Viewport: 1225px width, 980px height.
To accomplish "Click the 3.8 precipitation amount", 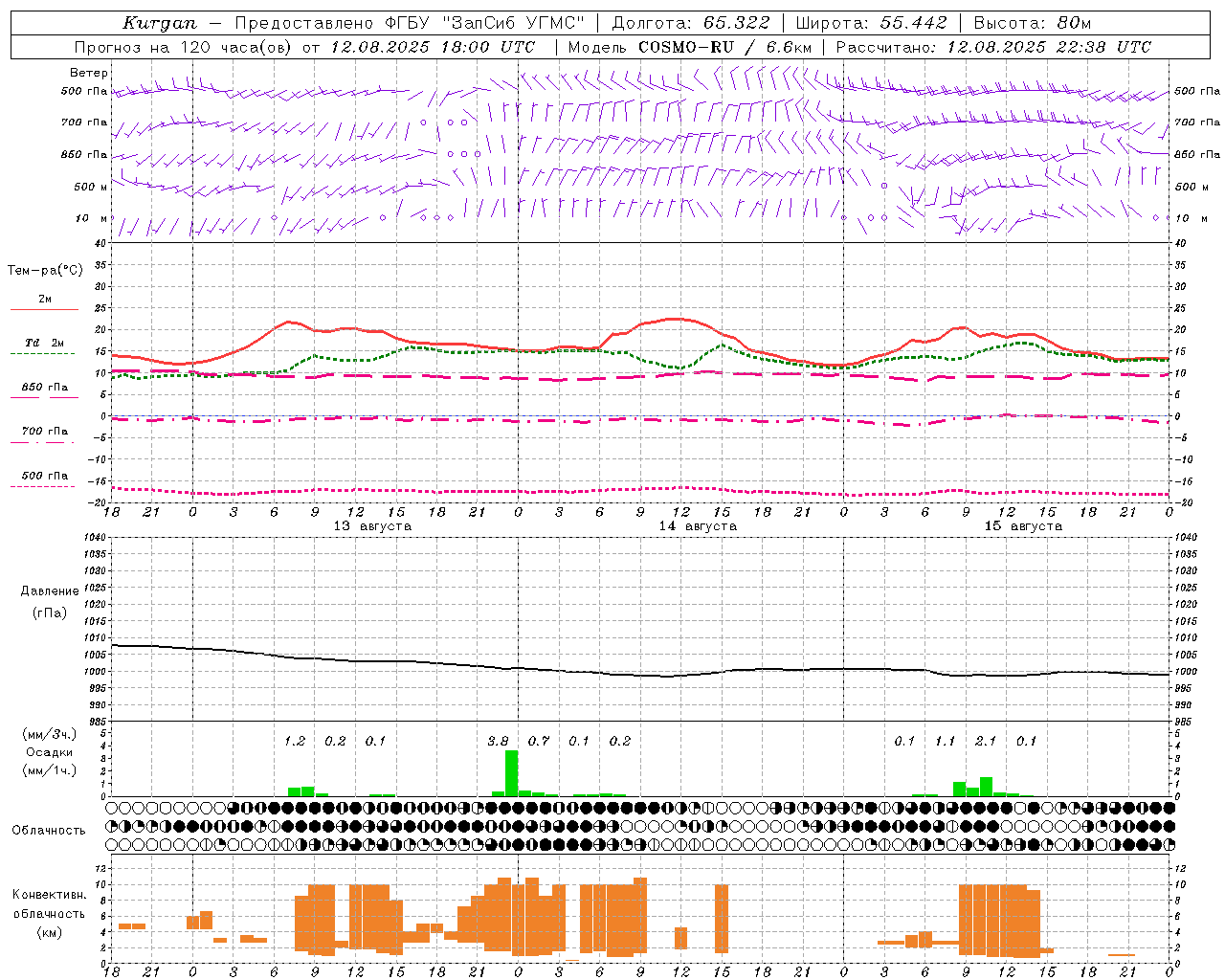I will coord(498,742).
